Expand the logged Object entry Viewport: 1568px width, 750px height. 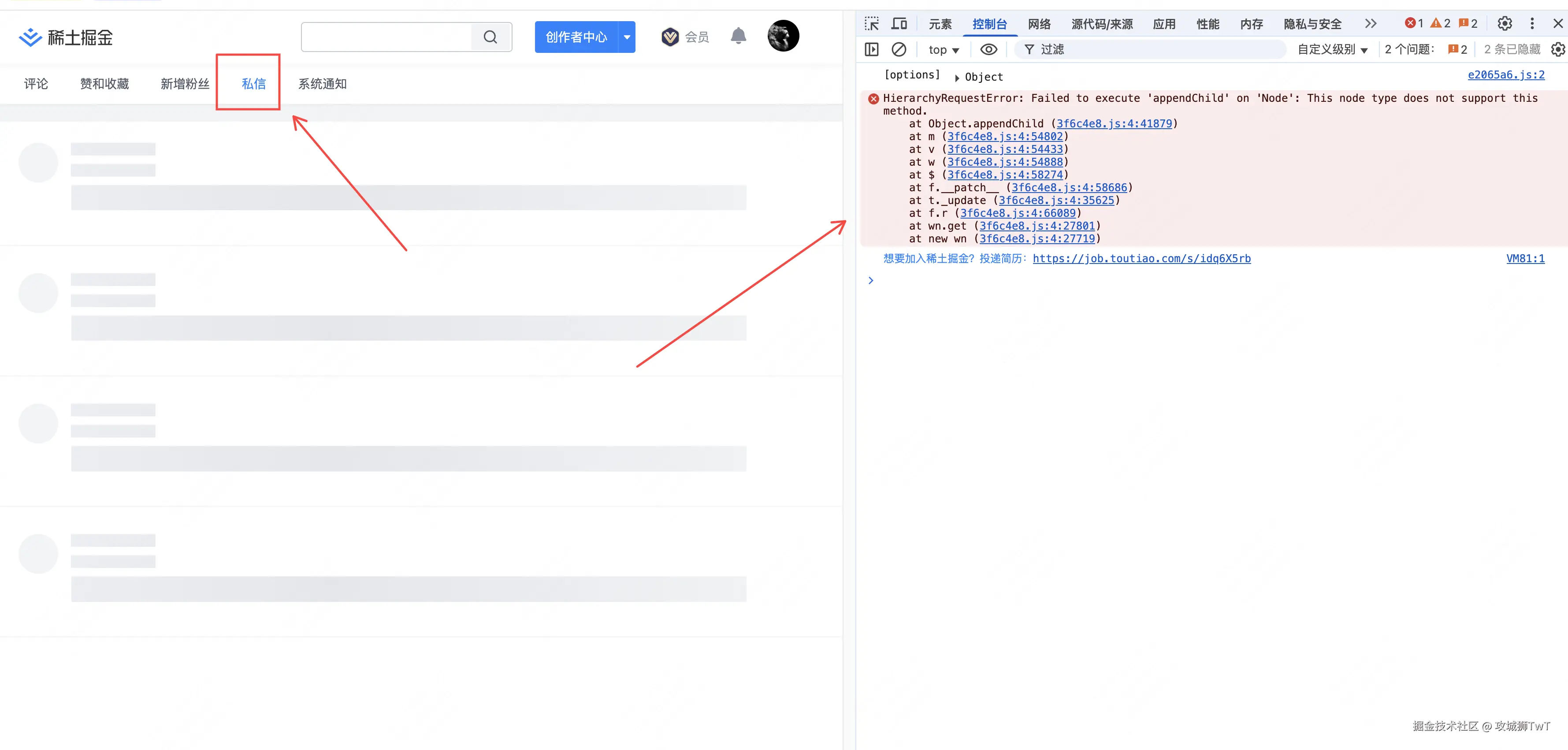tap(958, 77)
